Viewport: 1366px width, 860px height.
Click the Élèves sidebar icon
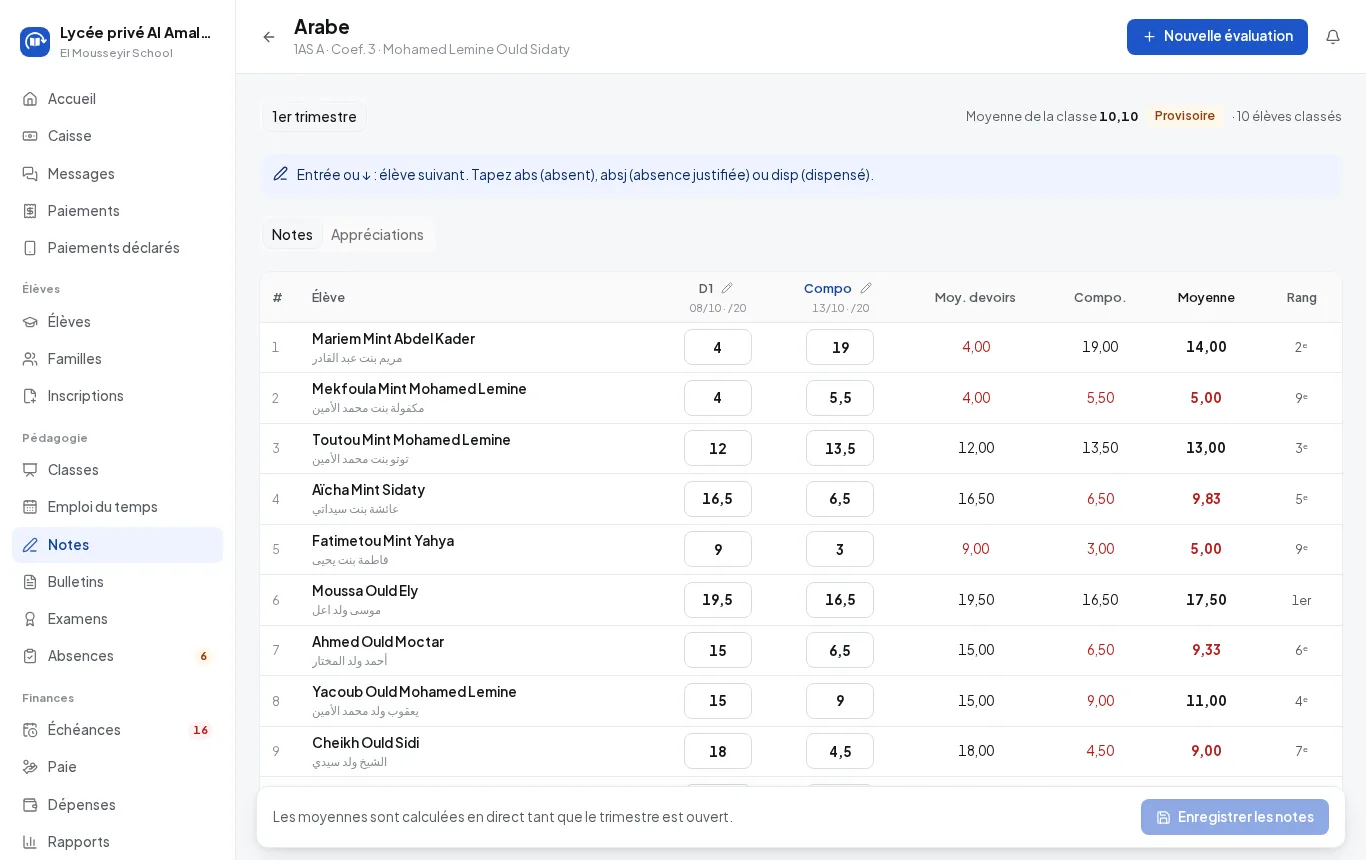30,322
